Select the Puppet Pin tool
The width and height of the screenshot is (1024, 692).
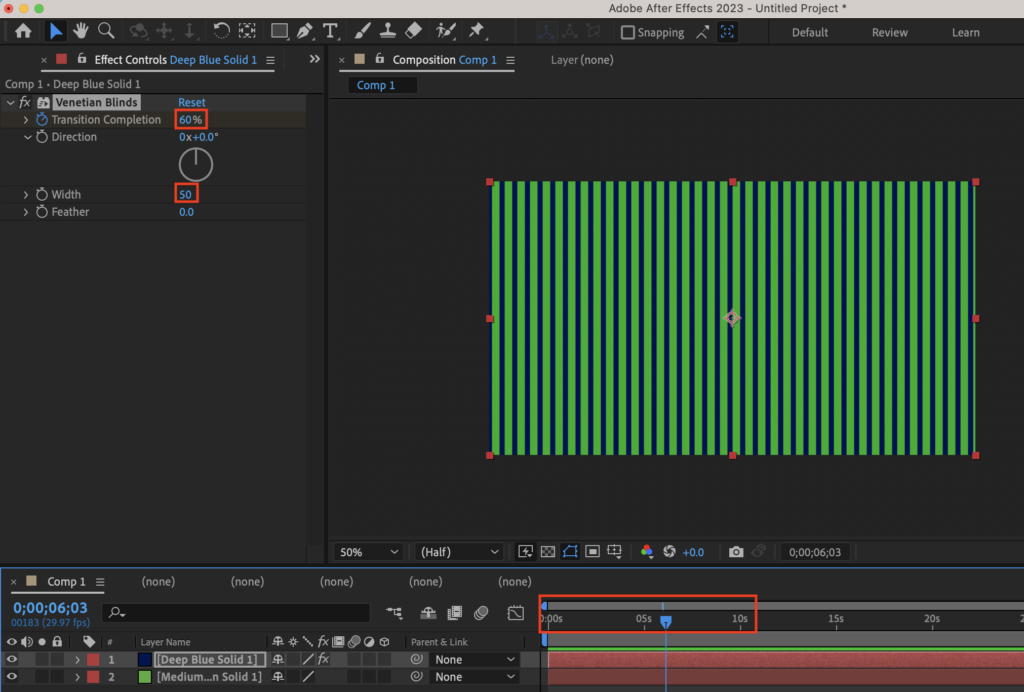tap(477, 31)
